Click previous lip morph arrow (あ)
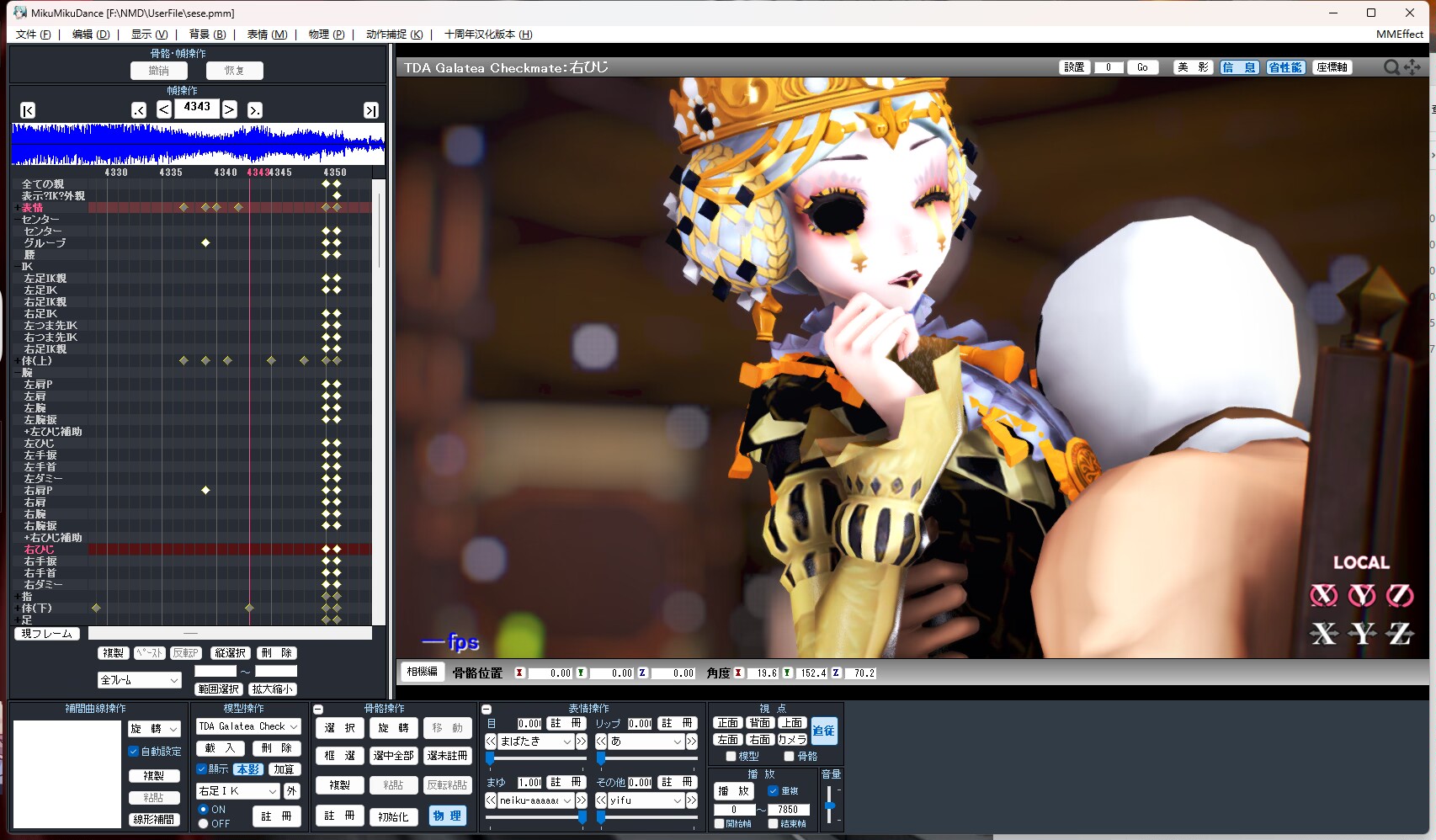 coord(601,742)
